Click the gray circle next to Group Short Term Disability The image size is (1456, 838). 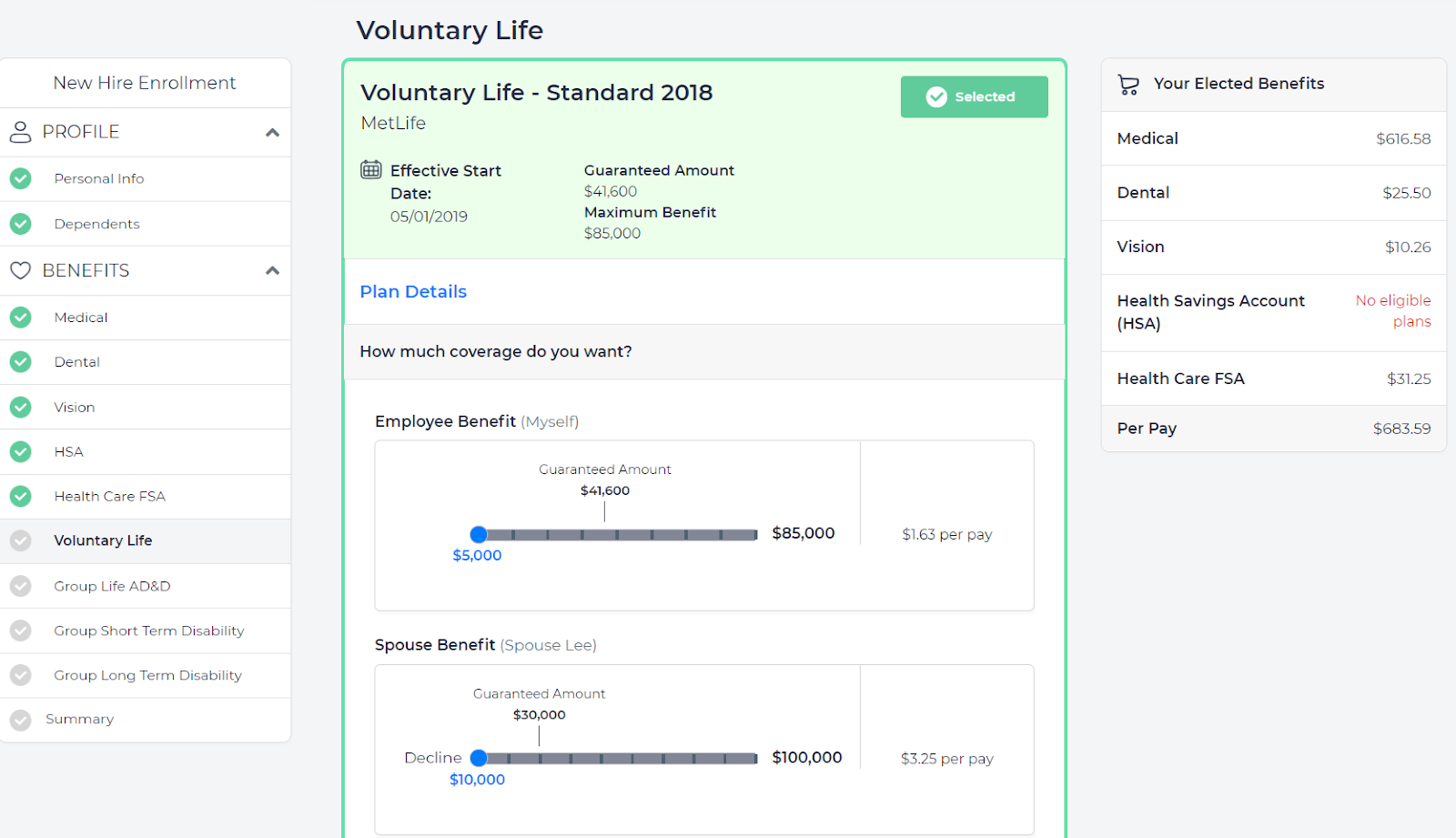click(20, 630)
